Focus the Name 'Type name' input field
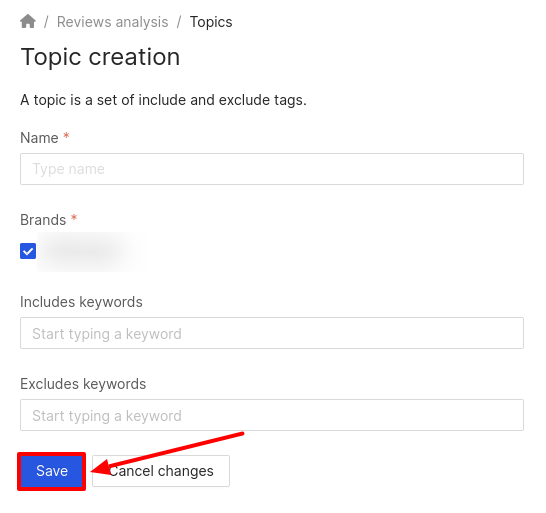 (x=272, y=169)
